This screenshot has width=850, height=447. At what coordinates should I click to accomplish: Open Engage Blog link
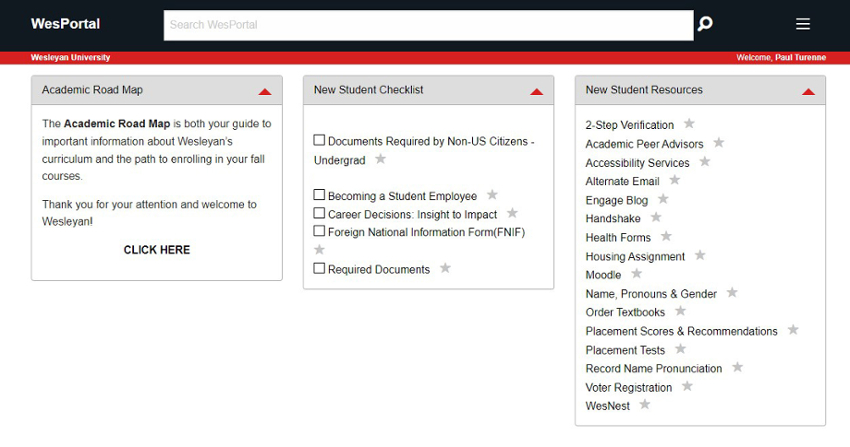click(x=616, y=200)
